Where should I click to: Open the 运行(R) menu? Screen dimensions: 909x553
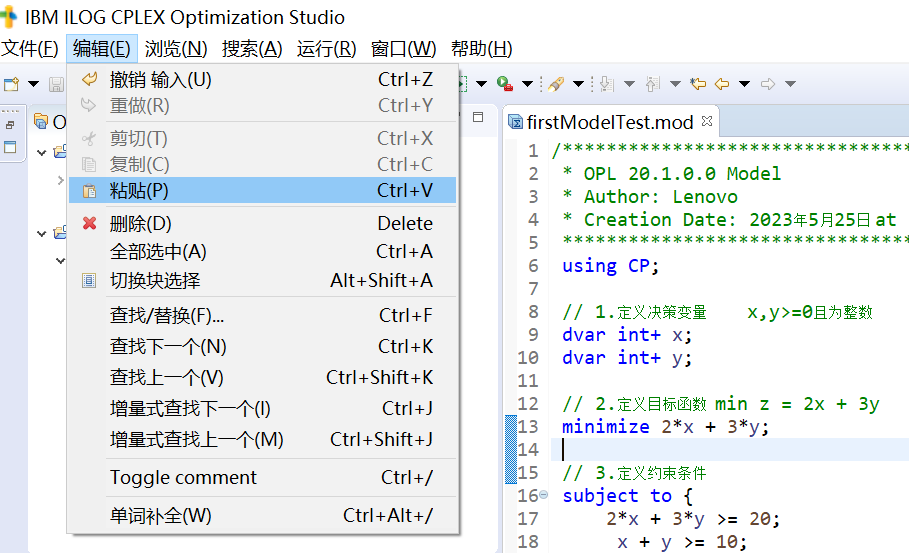pos(326,49)
